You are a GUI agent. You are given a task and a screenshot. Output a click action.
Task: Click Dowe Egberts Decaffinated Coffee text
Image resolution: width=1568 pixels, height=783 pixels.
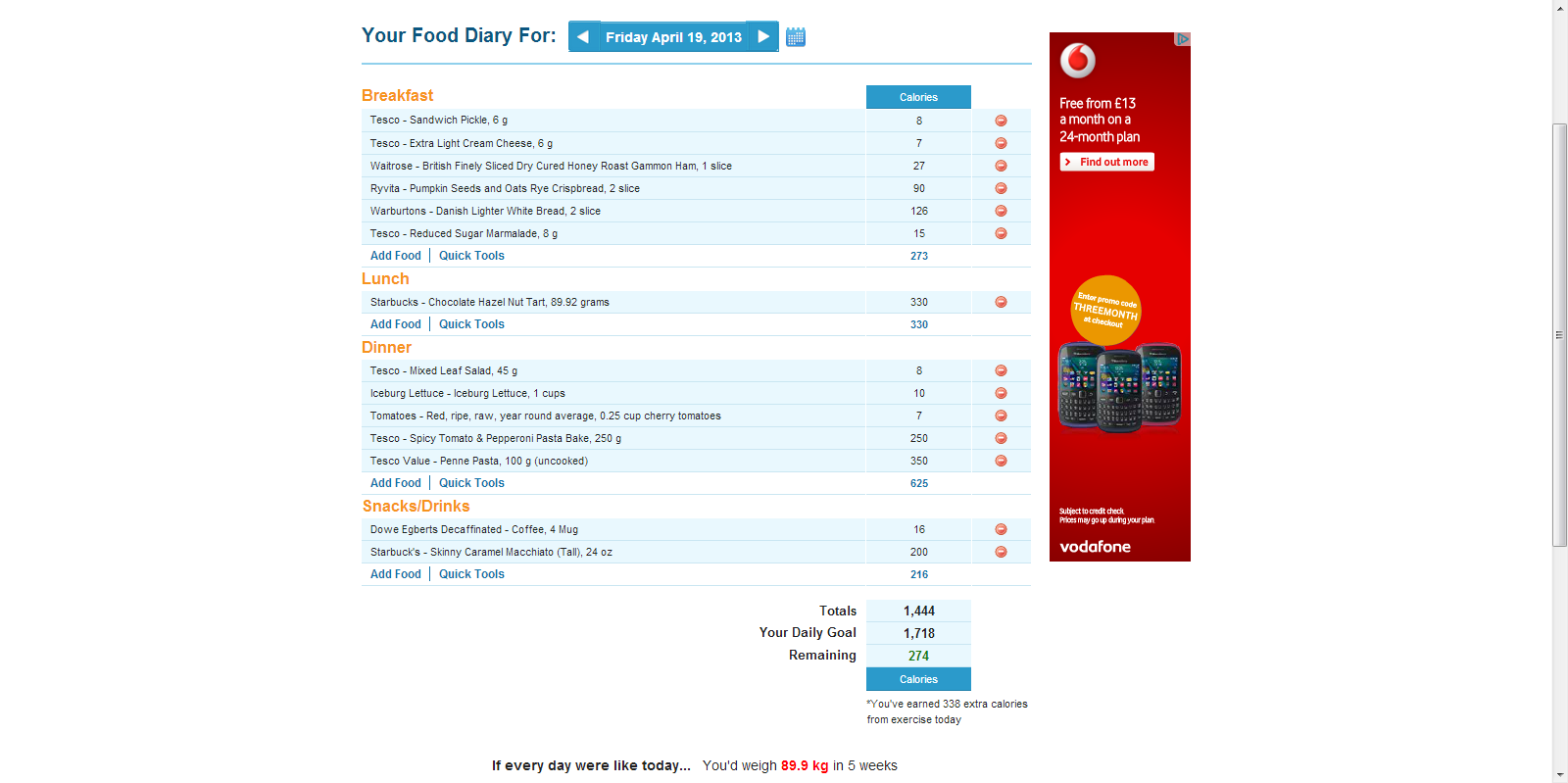[x=474, y=529]
